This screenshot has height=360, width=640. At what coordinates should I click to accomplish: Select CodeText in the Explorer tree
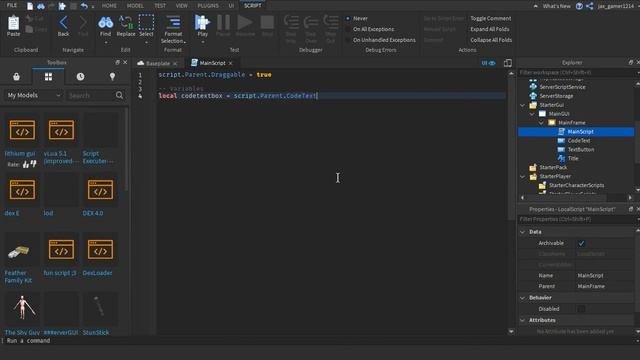pos(579,140)
